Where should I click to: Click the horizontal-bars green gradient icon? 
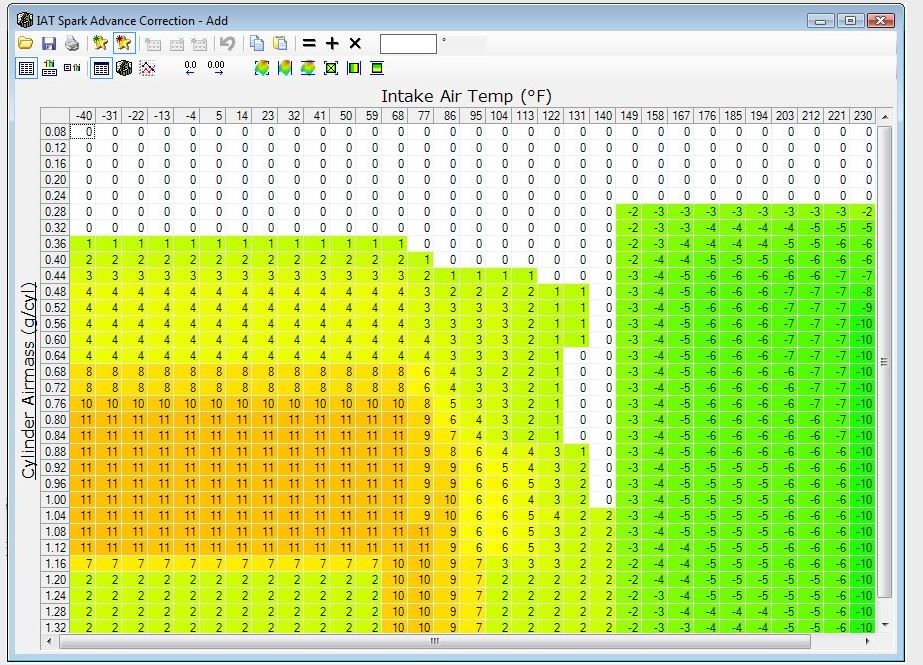click(x=377, y=68)
